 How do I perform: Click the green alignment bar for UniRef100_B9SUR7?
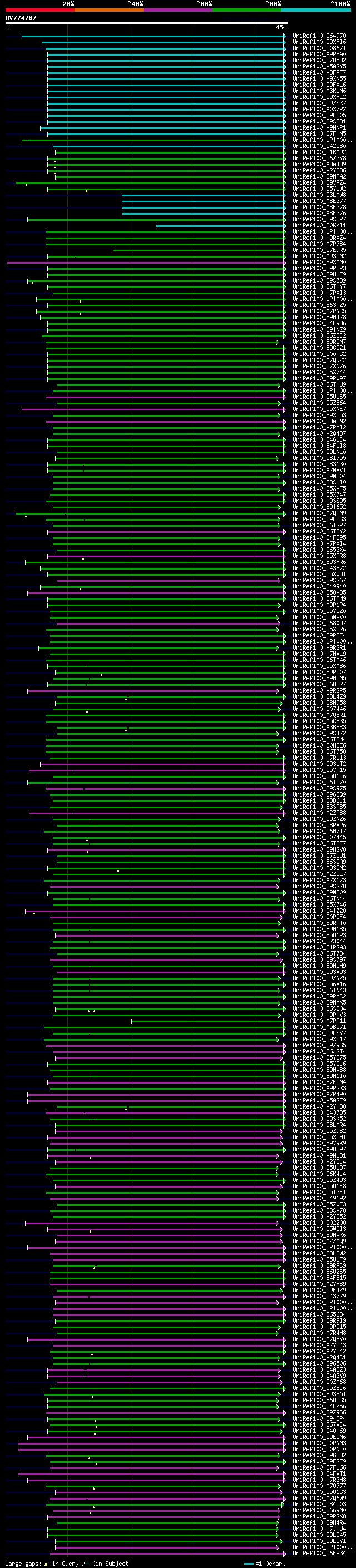click(x=157, y=220)
